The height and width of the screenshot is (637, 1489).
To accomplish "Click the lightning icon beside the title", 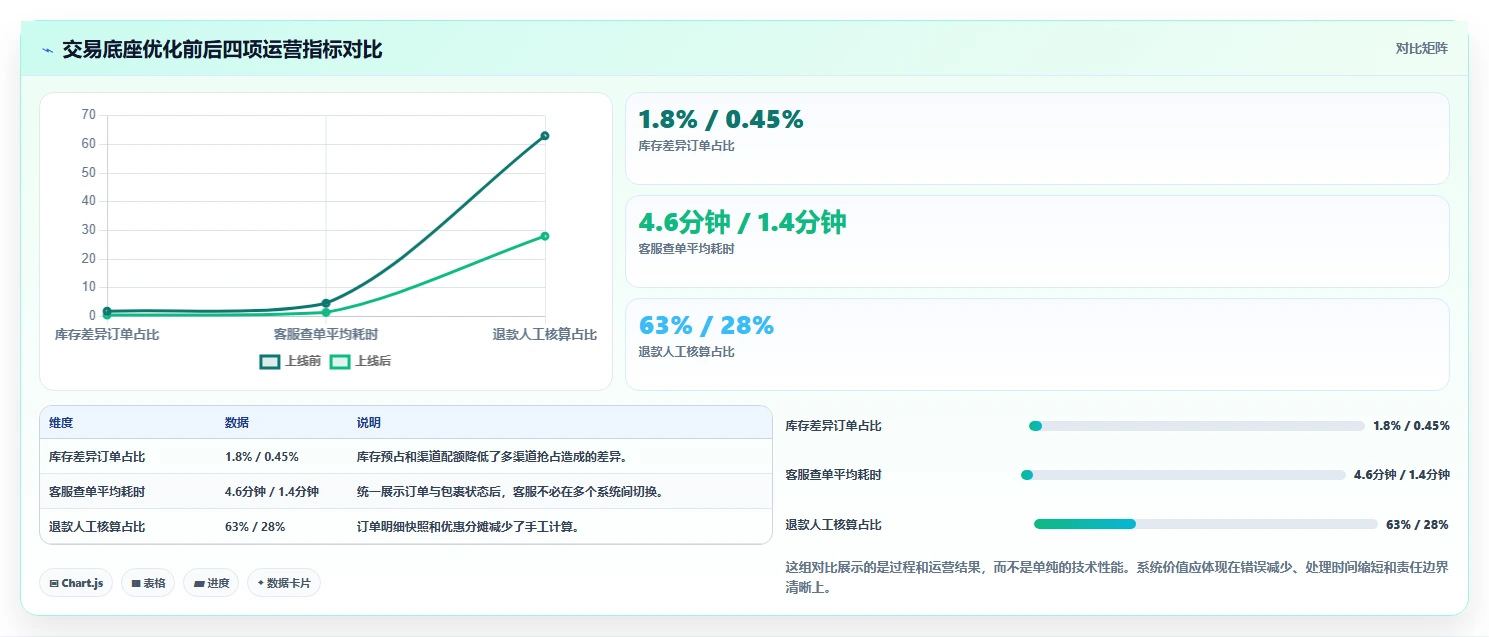I will point(48,50).
